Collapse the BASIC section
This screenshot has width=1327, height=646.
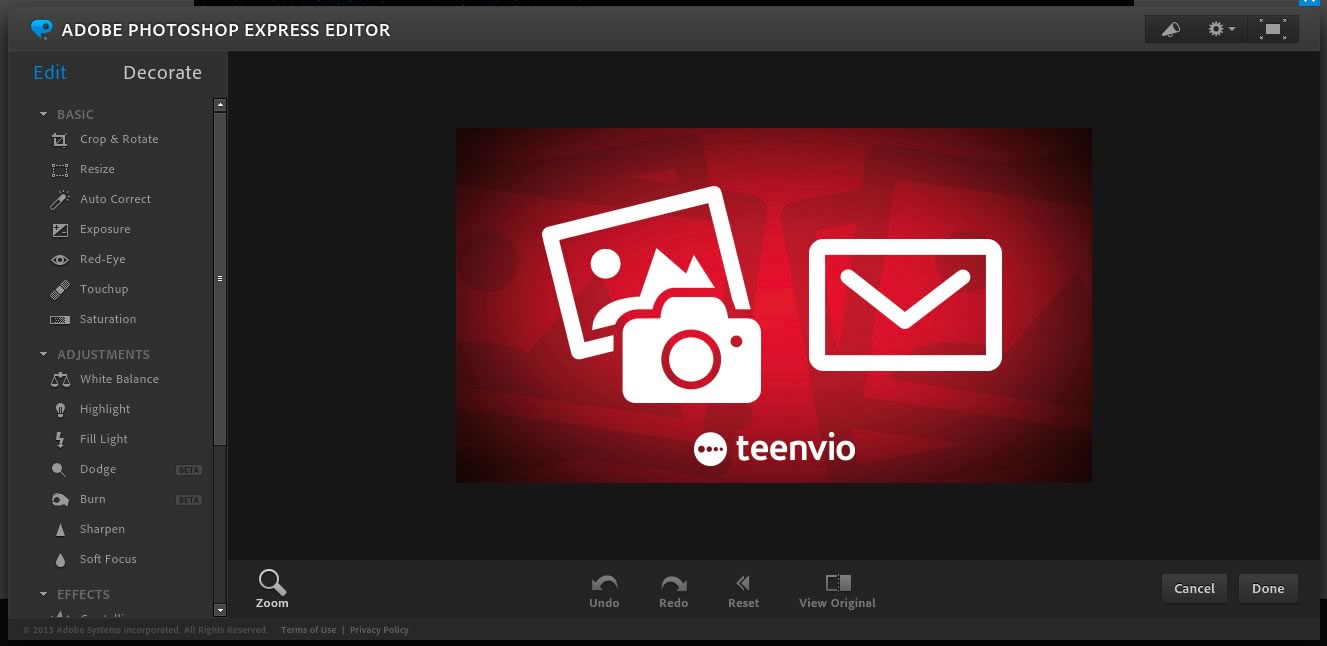44,115
